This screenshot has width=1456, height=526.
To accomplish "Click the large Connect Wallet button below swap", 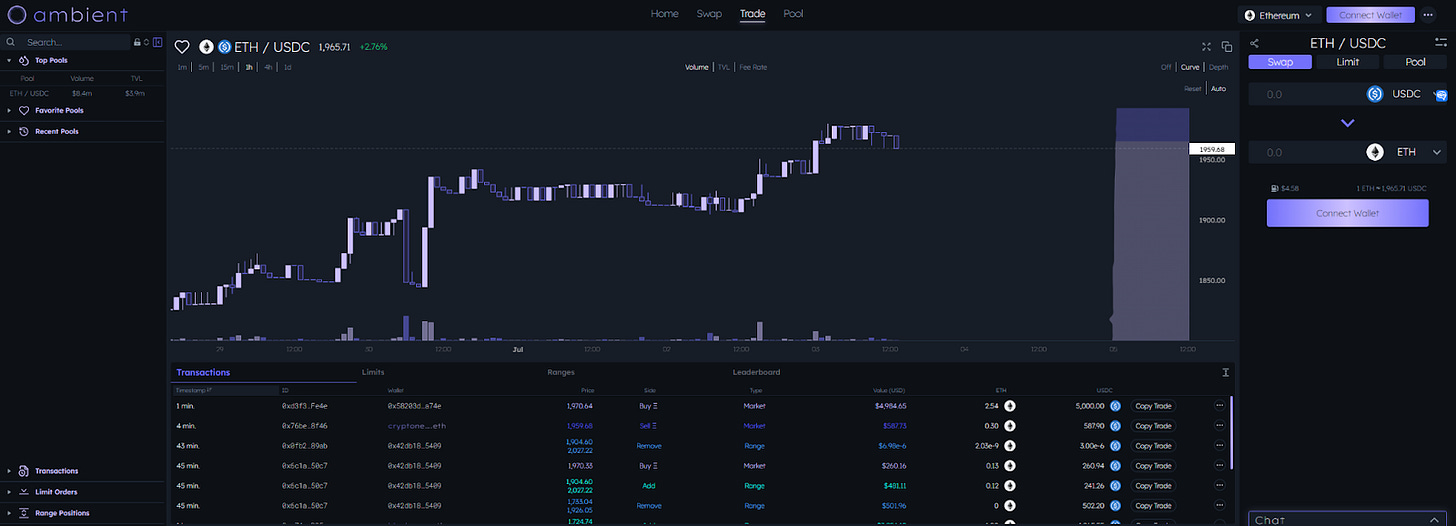I will 1347,213.
